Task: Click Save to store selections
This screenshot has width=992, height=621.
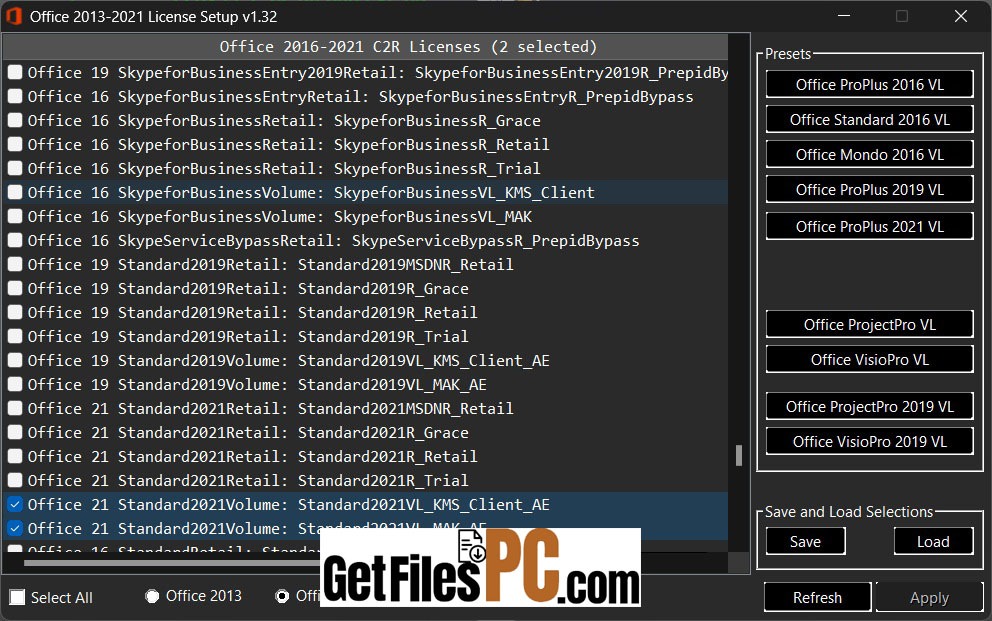Action: tap(805, 541)
